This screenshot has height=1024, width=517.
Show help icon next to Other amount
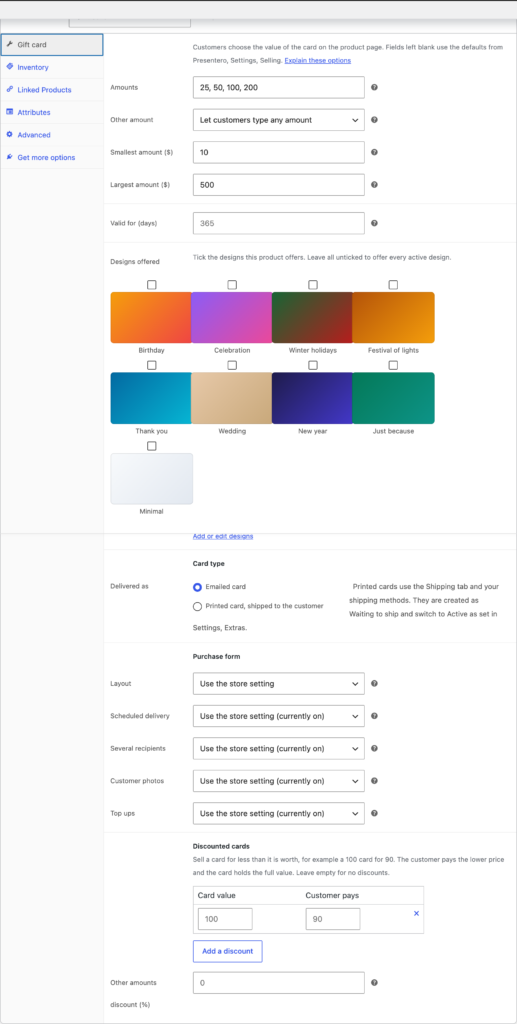pos(375,120)
